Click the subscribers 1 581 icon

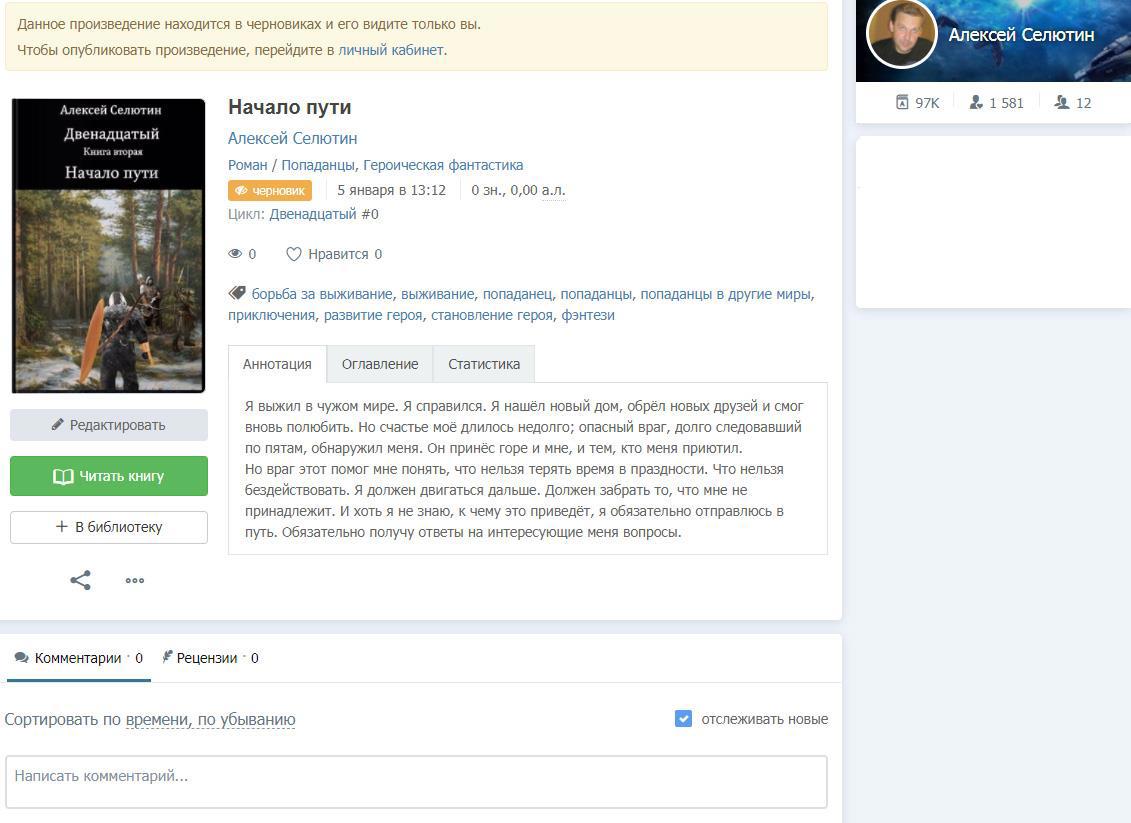(x=976, y=102)
